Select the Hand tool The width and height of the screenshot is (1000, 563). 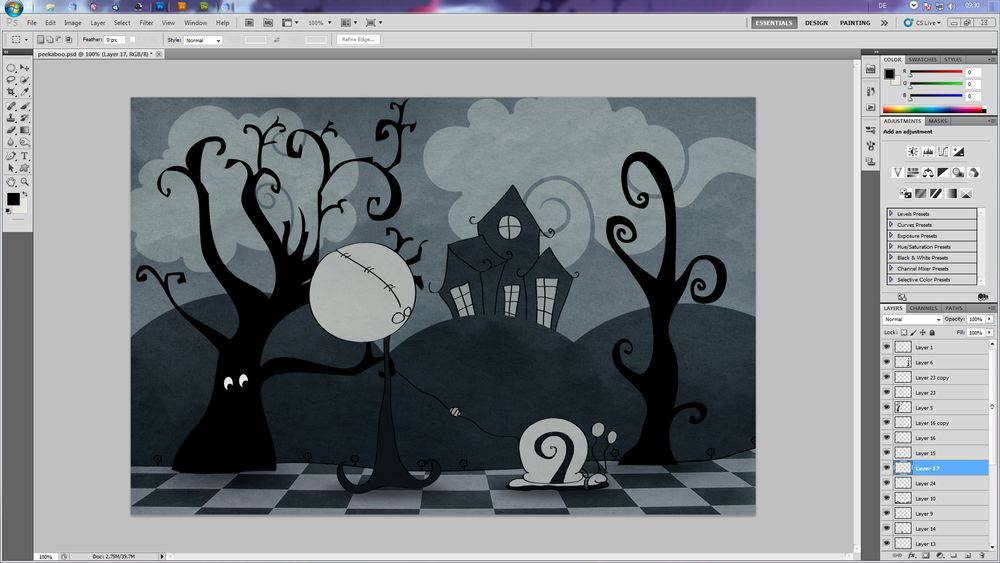11,182
